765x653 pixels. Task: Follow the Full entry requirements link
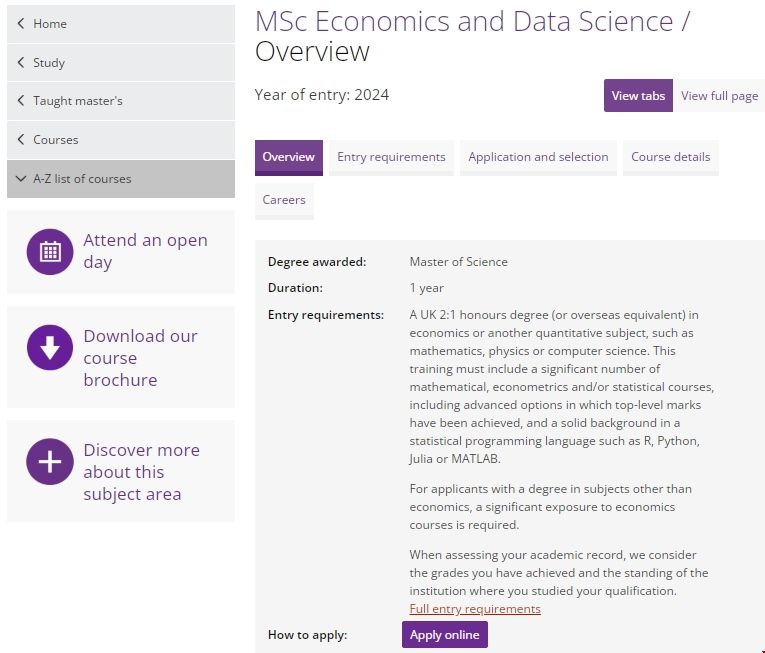pyautogui.click(x=475, y=609)
